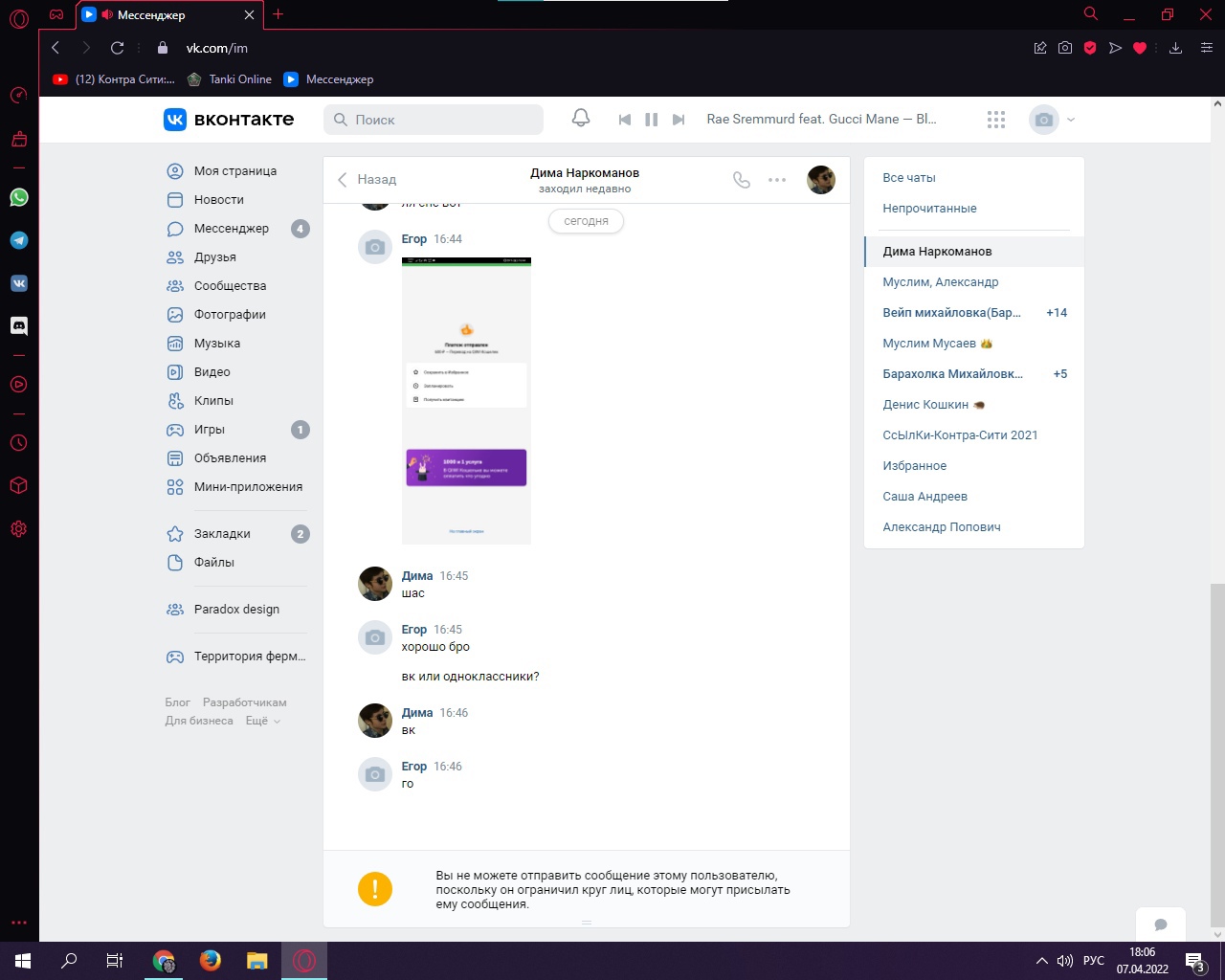
Task: Skip to the next track
Action: point(679,120)
